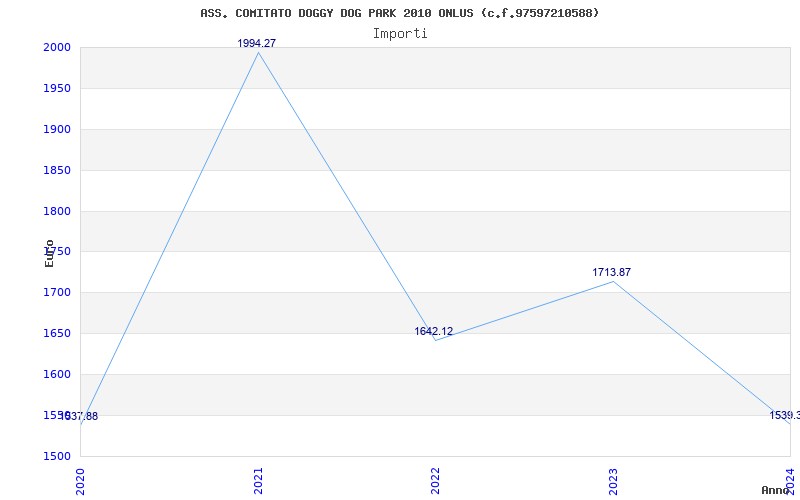Select the 1713.87 data label
This screenshot has width=800, height=500.
(x=611, y=272)
